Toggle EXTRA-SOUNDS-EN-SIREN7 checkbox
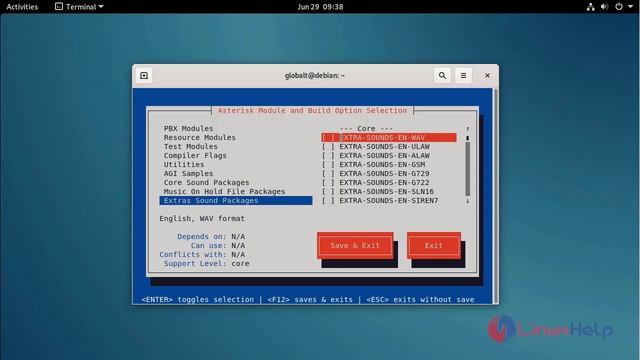This screenshot has width=640, height=360. coord(328,200)
